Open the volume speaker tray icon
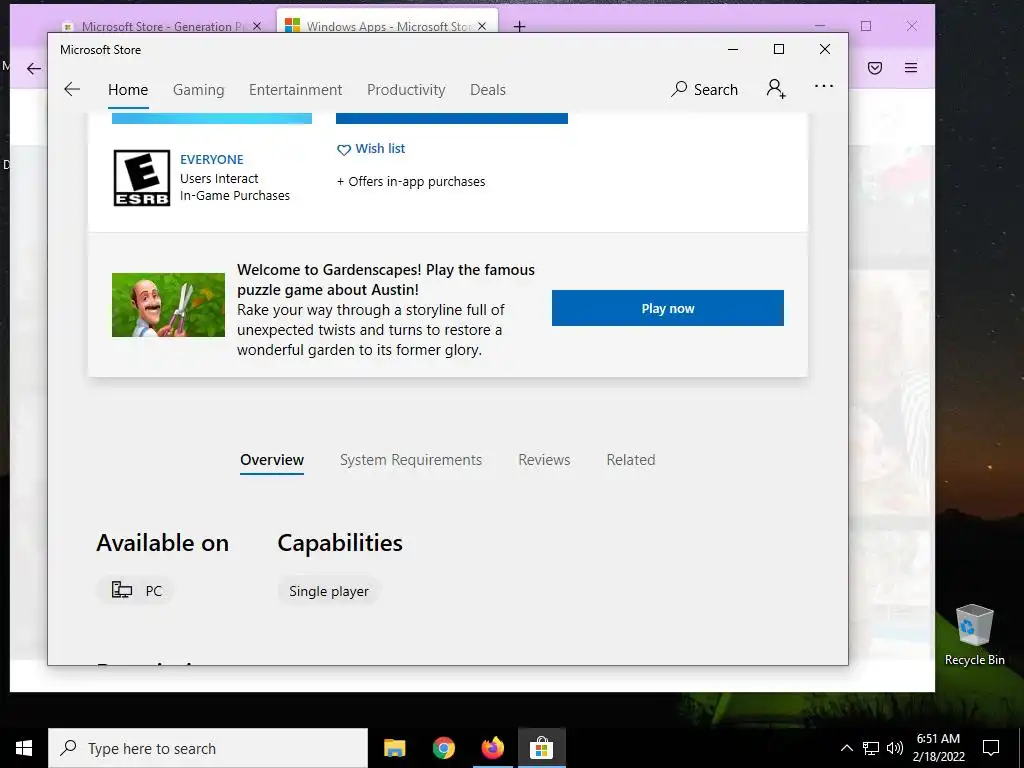The width and height of the screenshot is (1024, 768). [x=895, y=748]
